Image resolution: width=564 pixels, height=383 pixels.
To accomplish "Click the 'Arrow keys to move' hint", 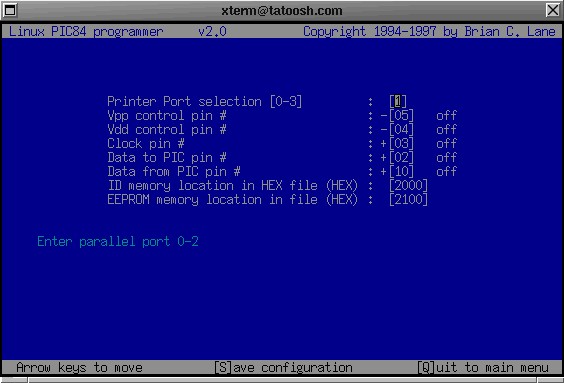I will tap(79, 368).
